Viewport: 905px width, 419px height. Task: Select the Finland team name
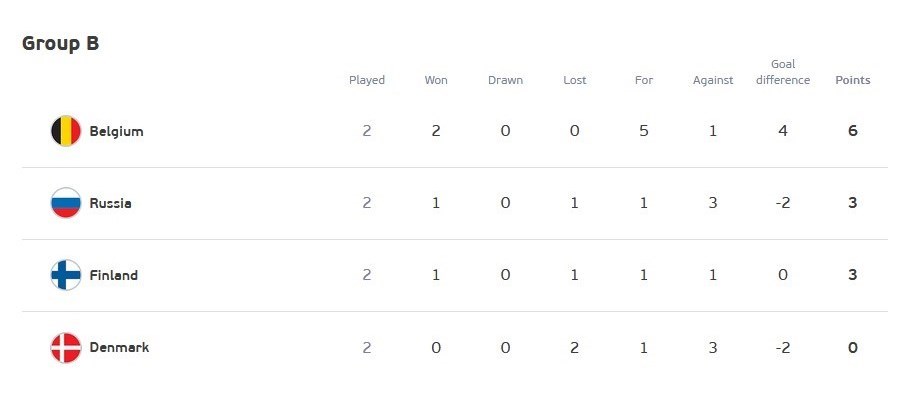click(113, 275)
